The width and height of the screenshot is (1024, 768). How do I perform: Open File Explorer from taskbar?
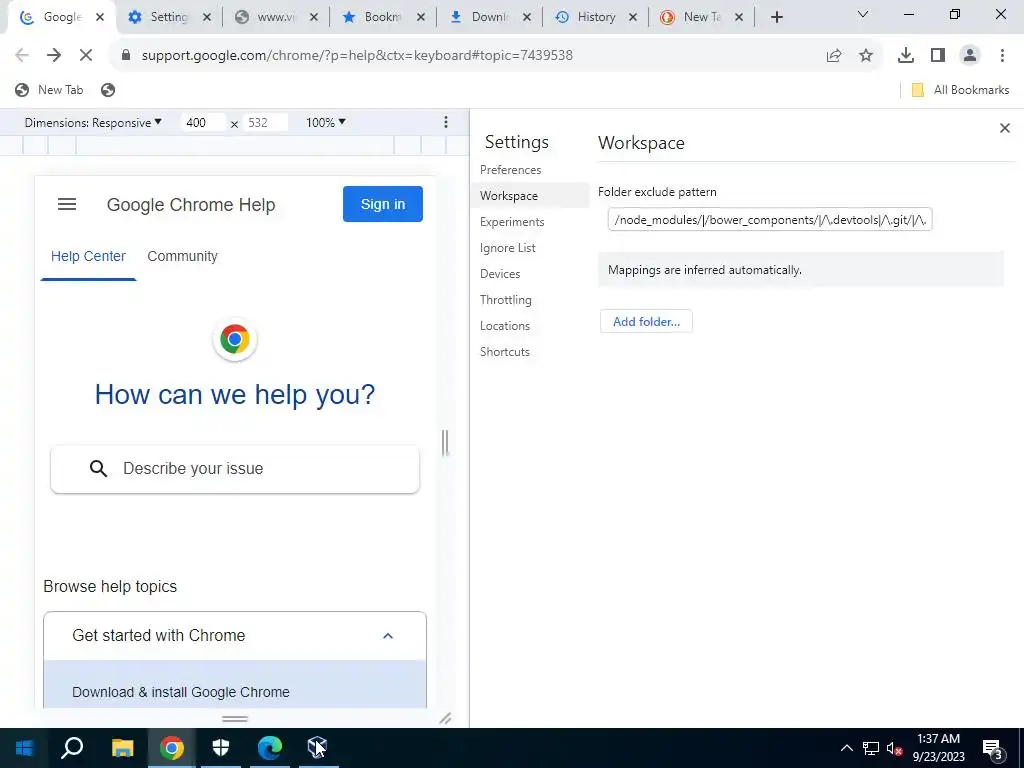(122, 748)
